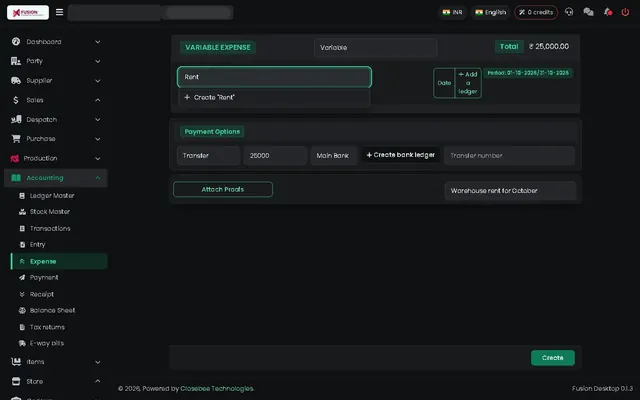Click the Fusion Desktop 0.1.3 version text
This screenshot has width=640, height=400.
602,389
